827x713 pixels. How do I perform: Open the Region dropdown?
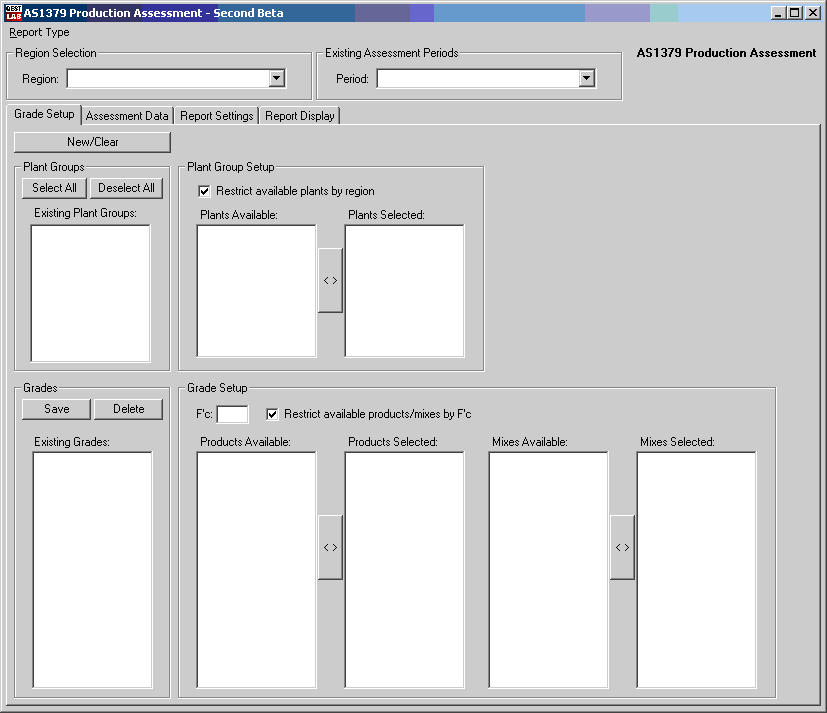tap(277, 79)
